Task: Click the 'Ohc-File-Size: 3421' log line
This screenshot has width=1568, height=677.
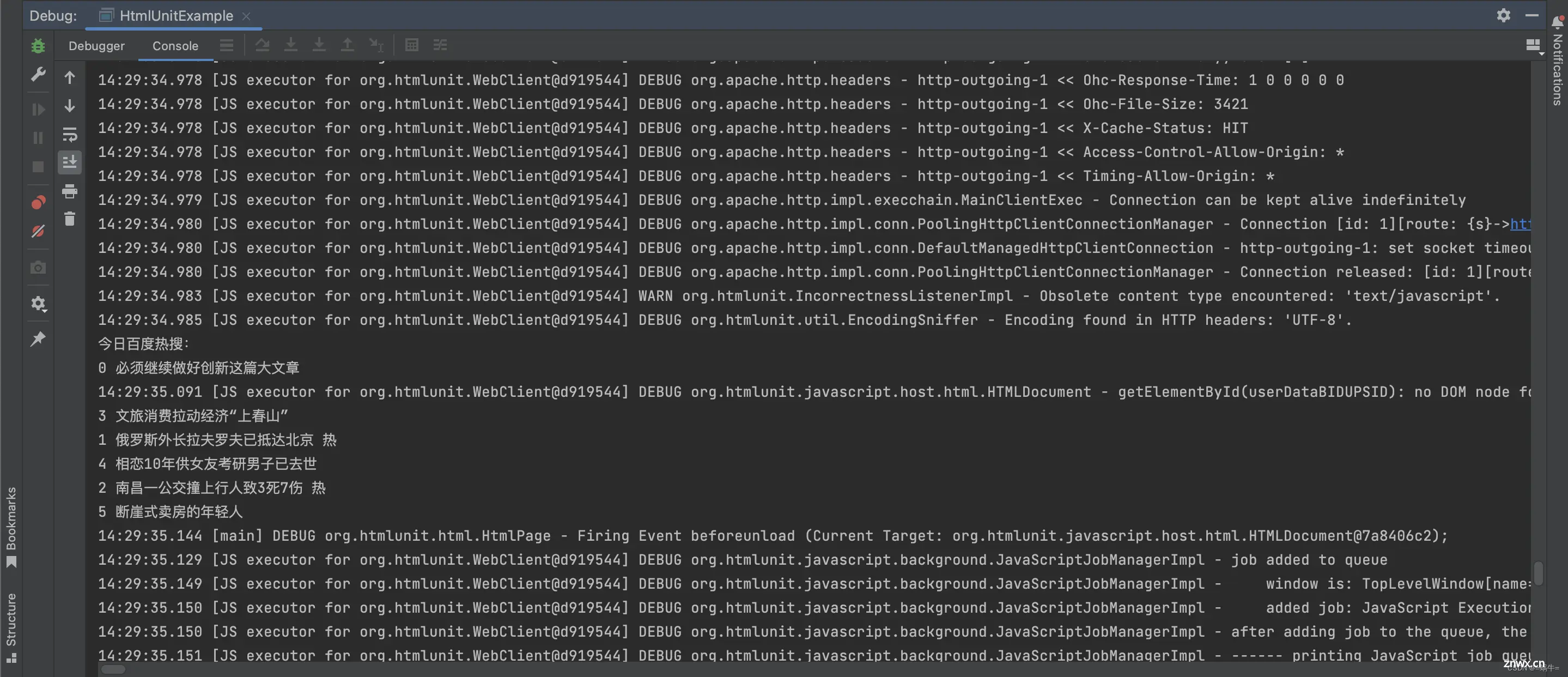Action: tap(673, 104)
